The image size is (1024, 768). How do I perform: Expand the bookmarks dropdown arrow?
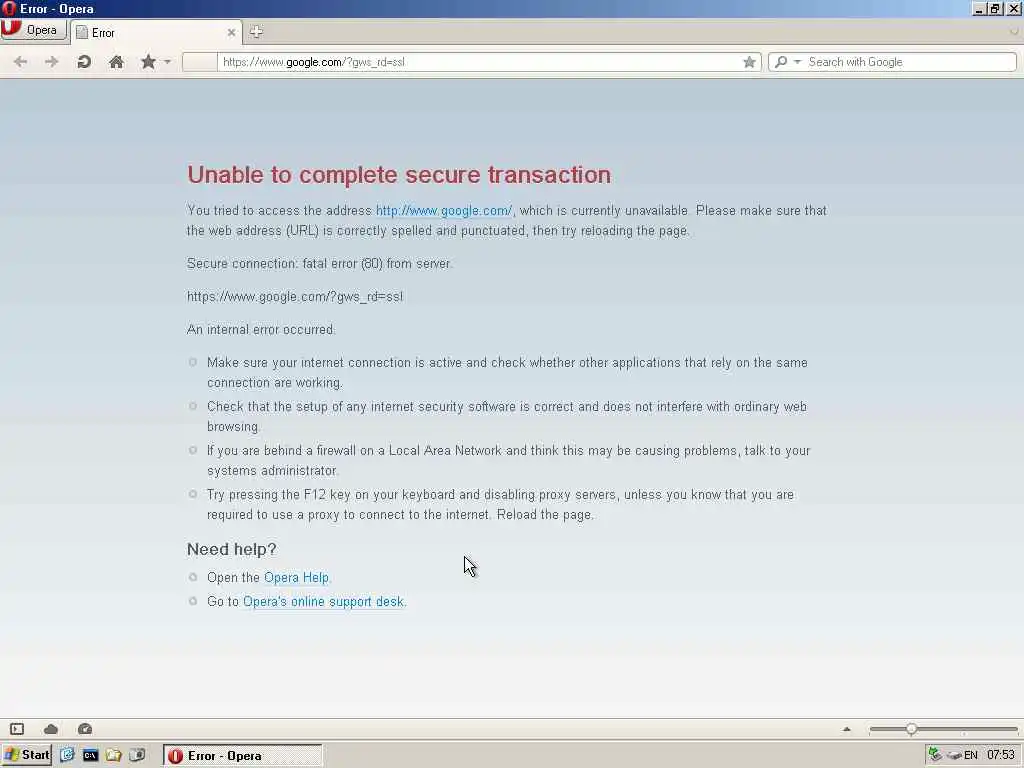click(167, 62)
